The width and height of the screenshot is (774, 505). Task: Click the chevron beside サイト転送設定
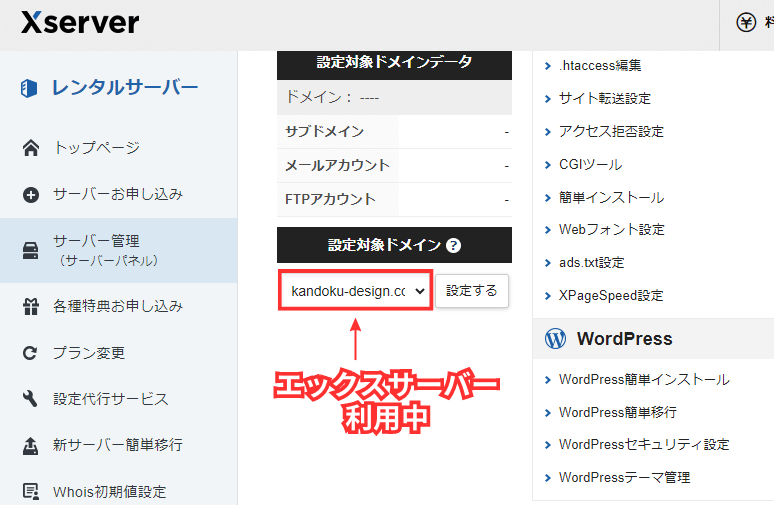tap(547, 99)
